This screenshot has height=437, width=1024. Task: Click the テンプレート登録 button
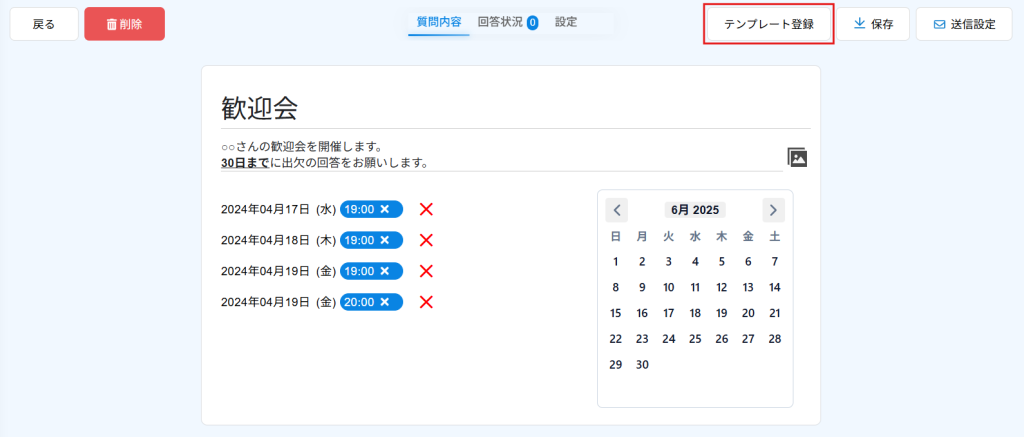[769, 25]
